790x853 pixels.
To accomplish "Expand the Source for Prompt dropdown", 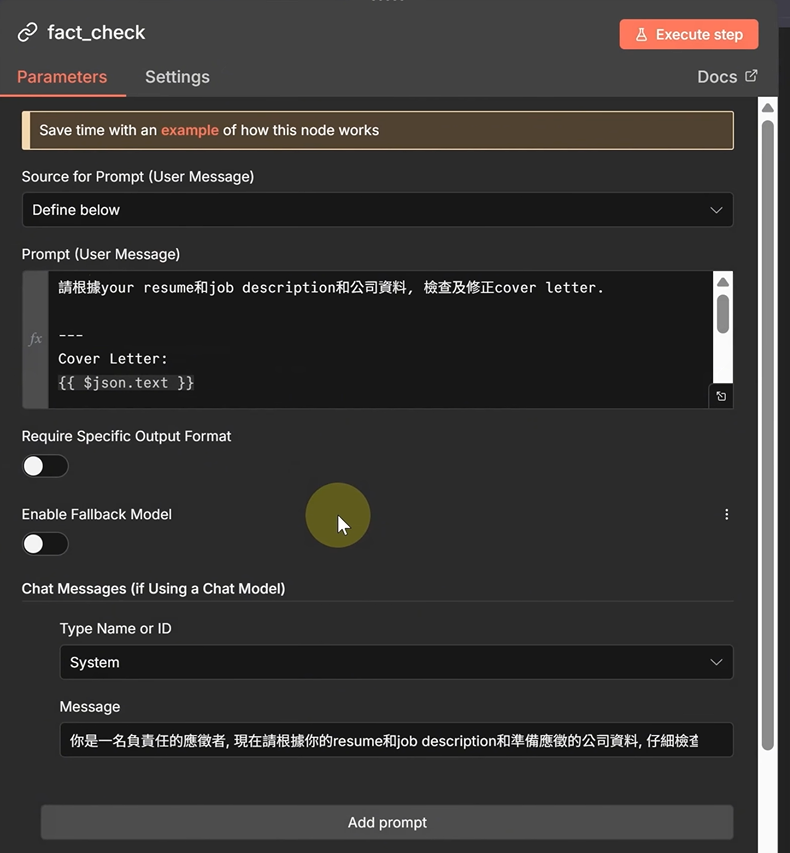I will [377, 210].
